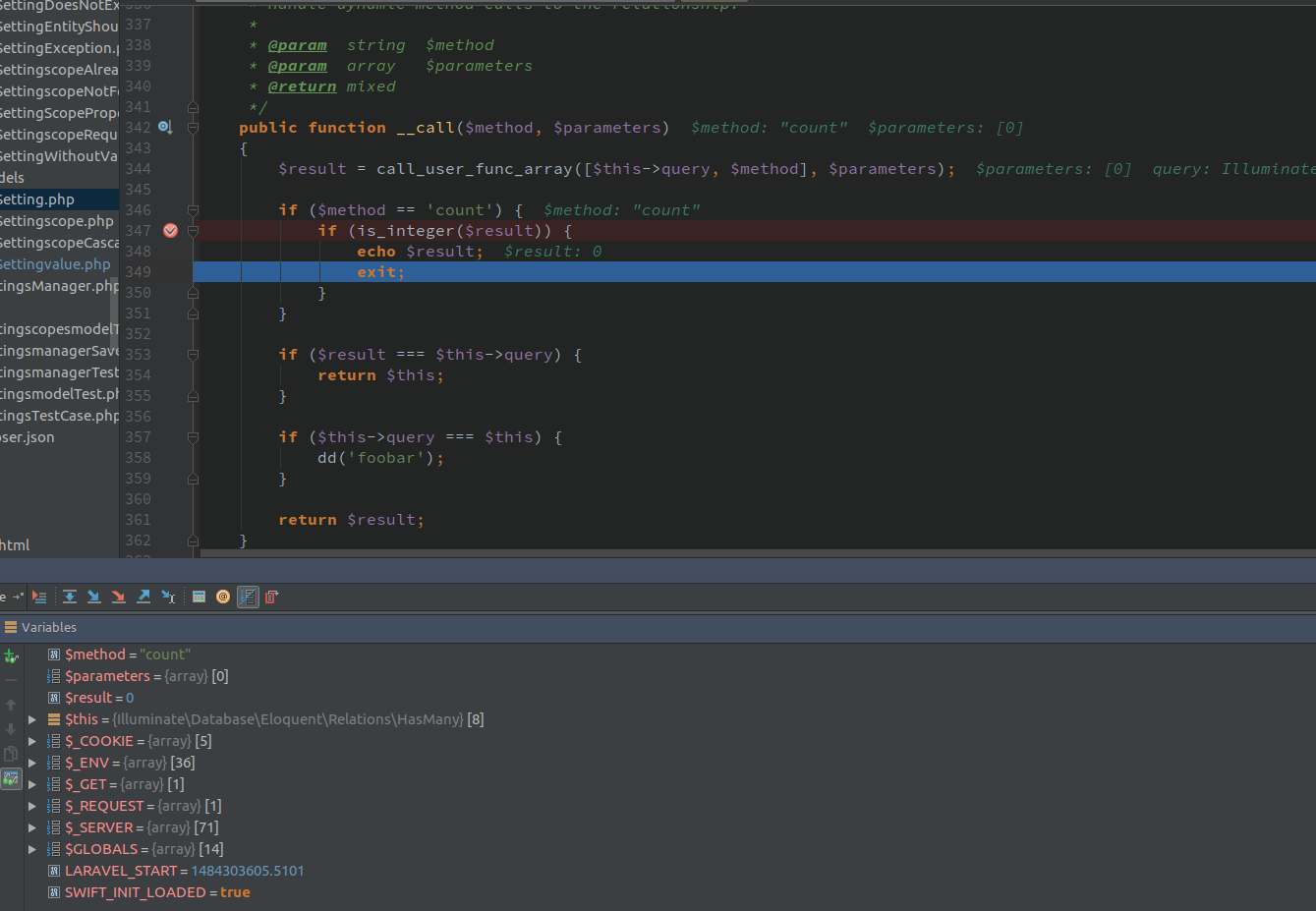Image resolution: width=1316 pixels, height=911 pixels.
Task: Click the Step Over debugger icon
Action: click(x=70, y=597)
